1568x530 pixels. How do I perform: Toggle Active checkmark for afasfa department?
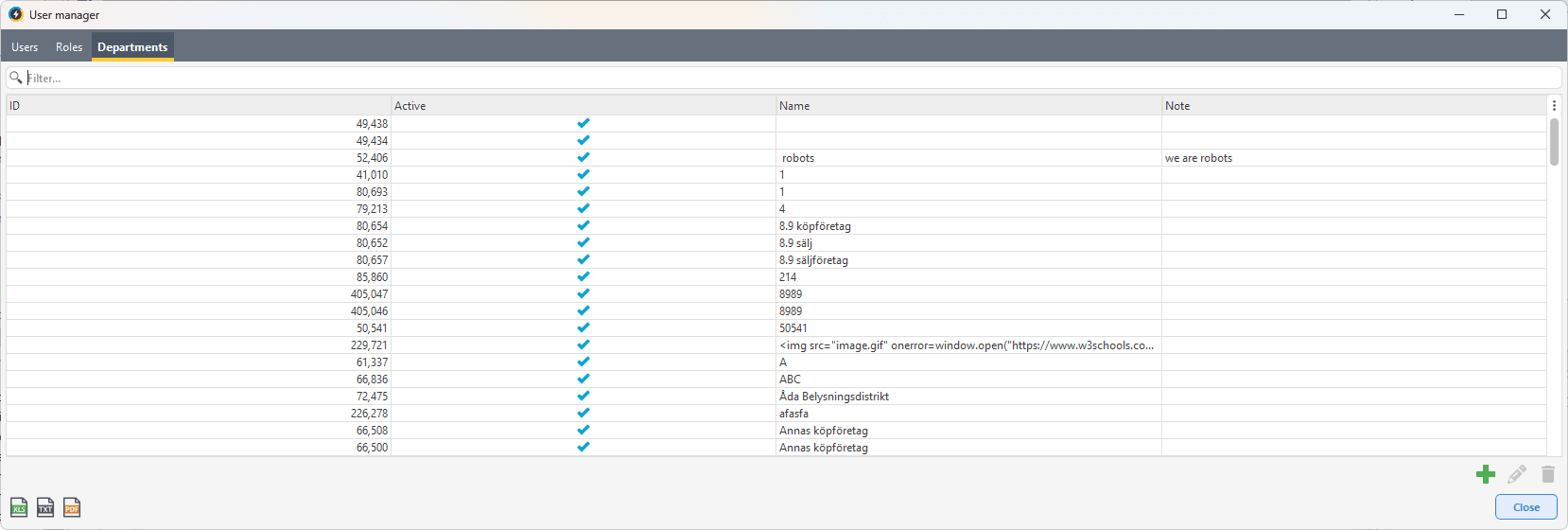point(584,413)
